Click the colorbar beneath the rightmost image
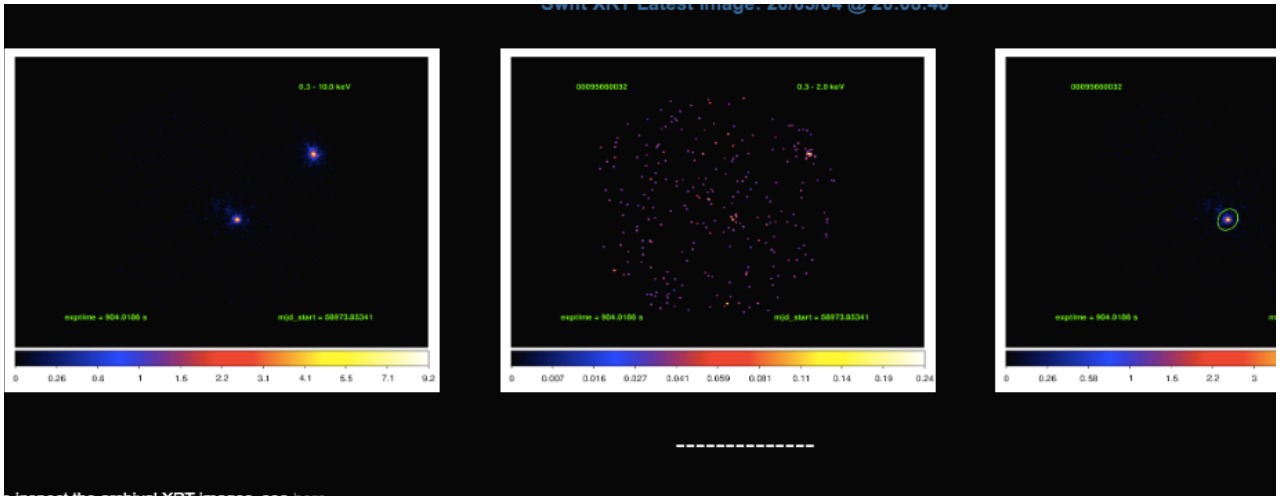Image resolution: width=1280 pixels, height=500 pixels. click(x=1140, y=358)
